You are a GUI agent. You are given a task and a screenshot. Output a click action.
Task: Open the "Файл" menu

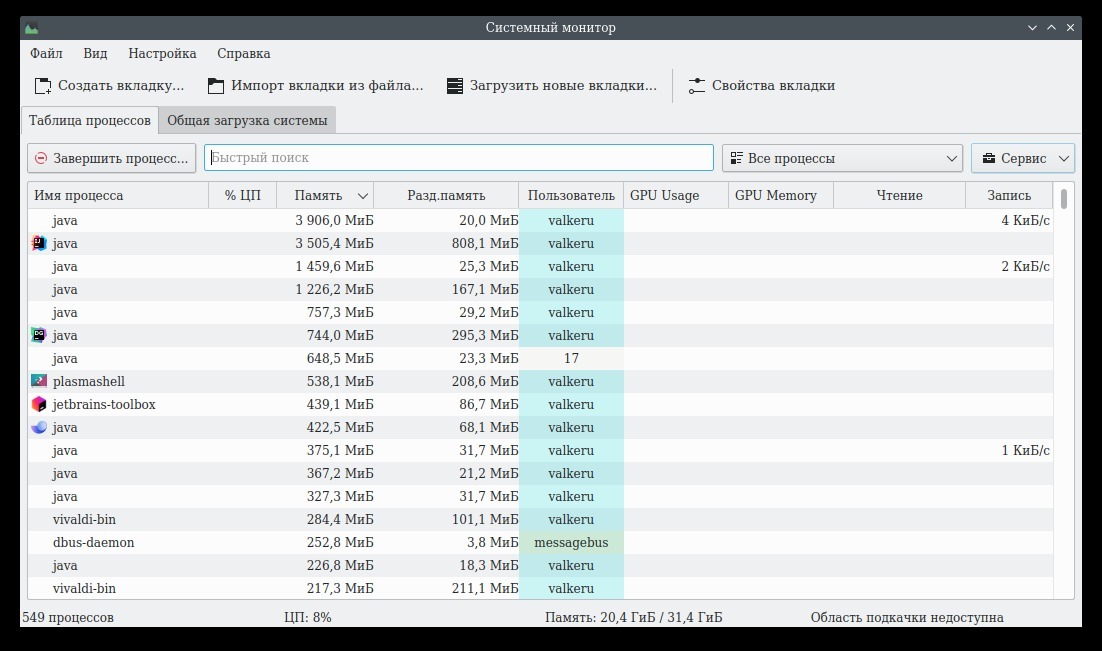pos(46,54)
